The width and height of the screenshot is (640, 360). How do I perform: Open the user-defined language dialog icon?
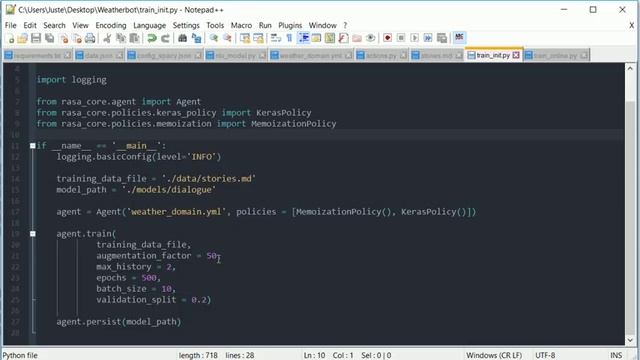click(316, 38)
